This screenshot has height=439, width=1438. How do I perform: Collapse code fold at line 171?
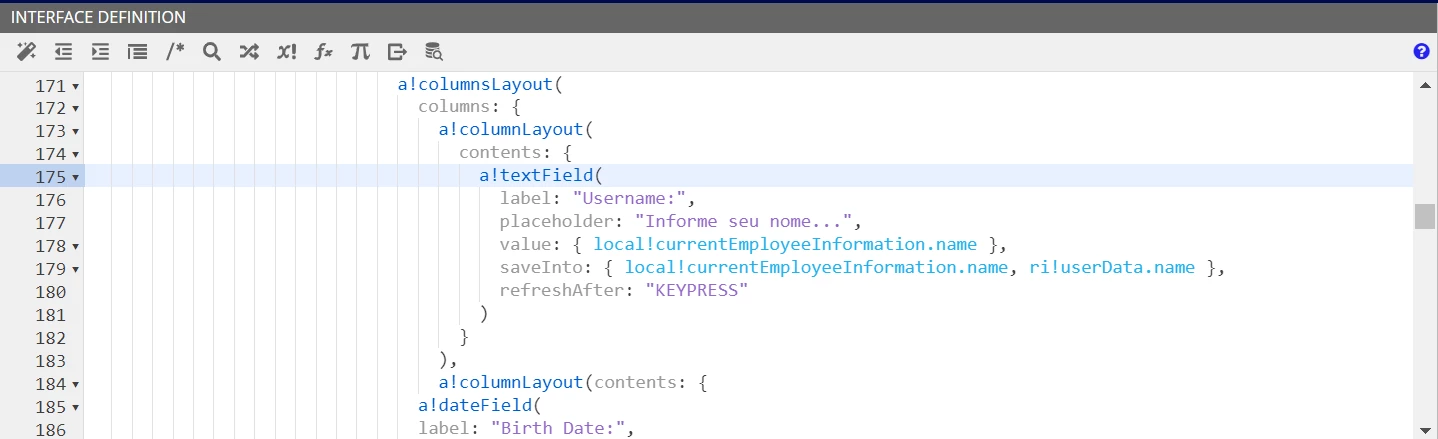click(x=75, y=86)
